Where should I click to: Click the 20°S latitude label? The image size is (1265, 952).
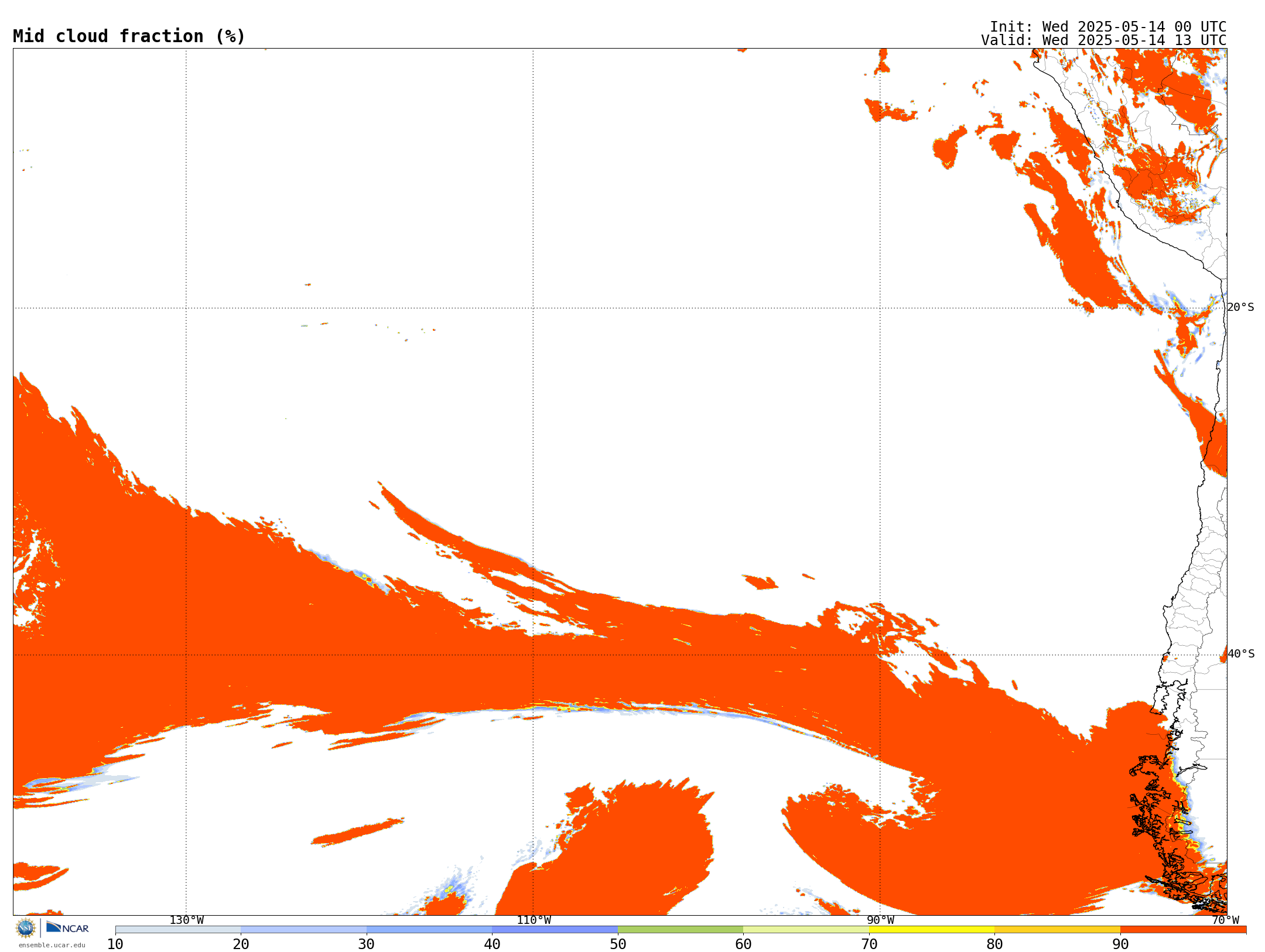point(1241,307)
